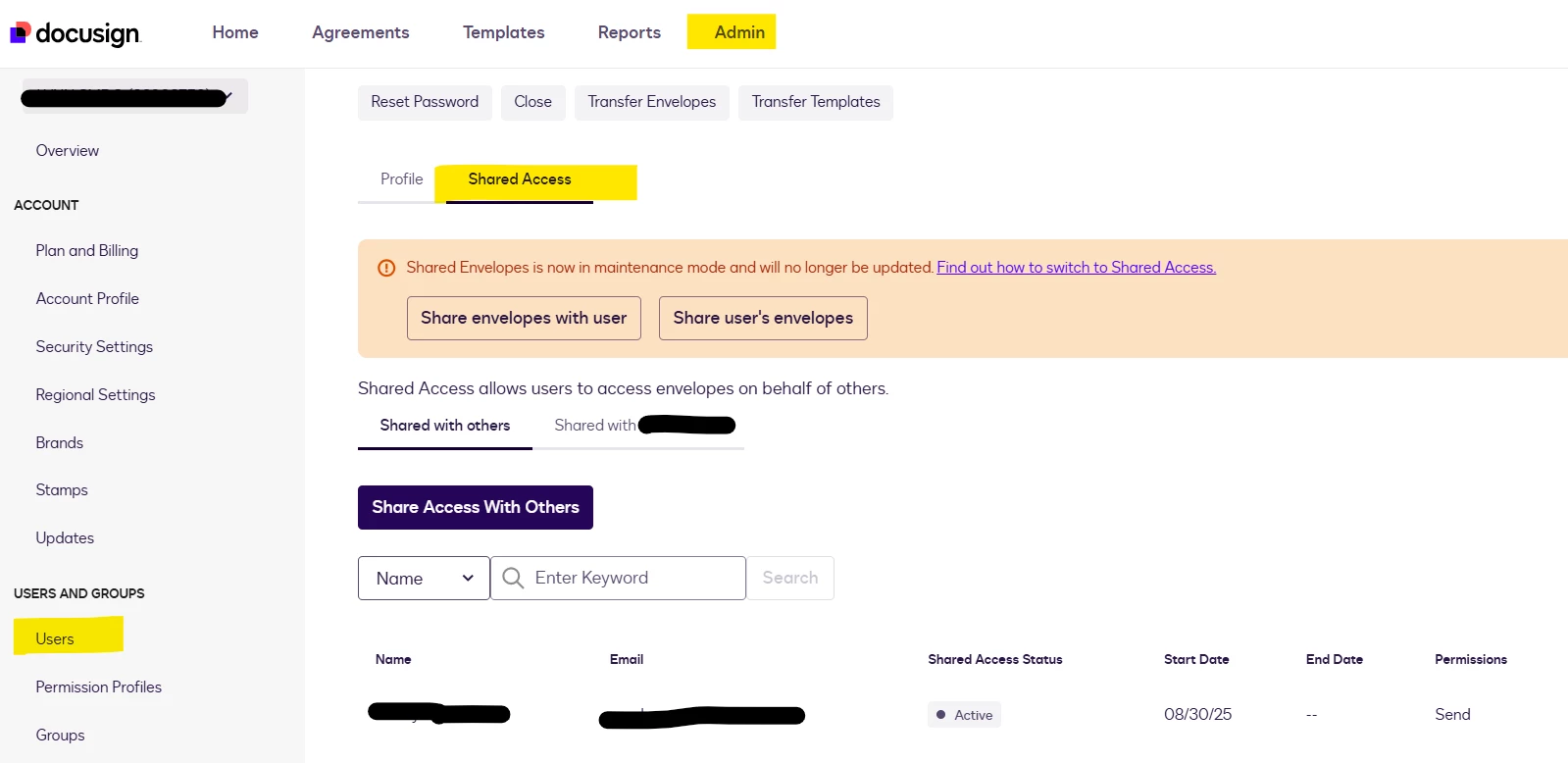This screenshot has width=1568, height=763.
Task: Expand the redacted account switcher dropdown
Action: coord(135,96)
